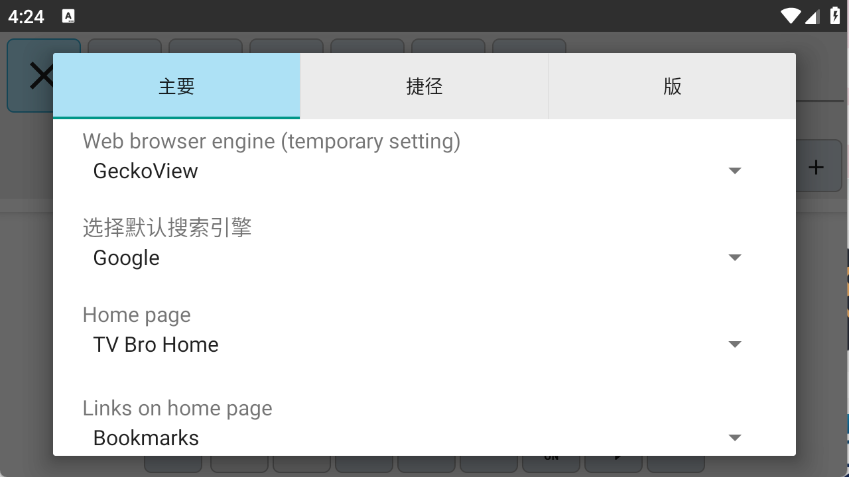Open the 捷径 tab
This screenshot has height=477, width=849.
pos(424,86)
